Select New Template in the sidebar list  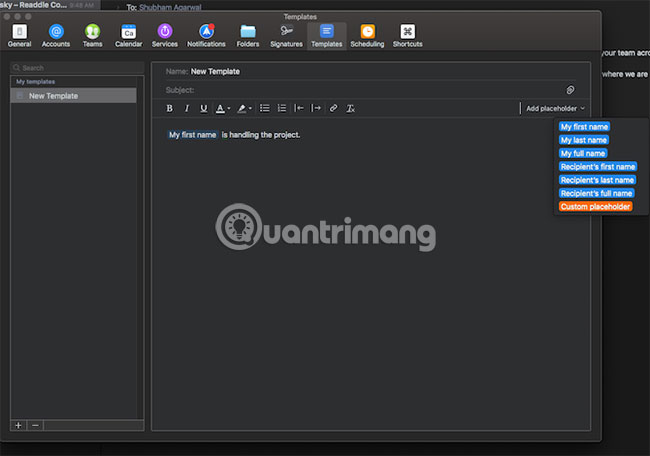(x=53, y=96)
